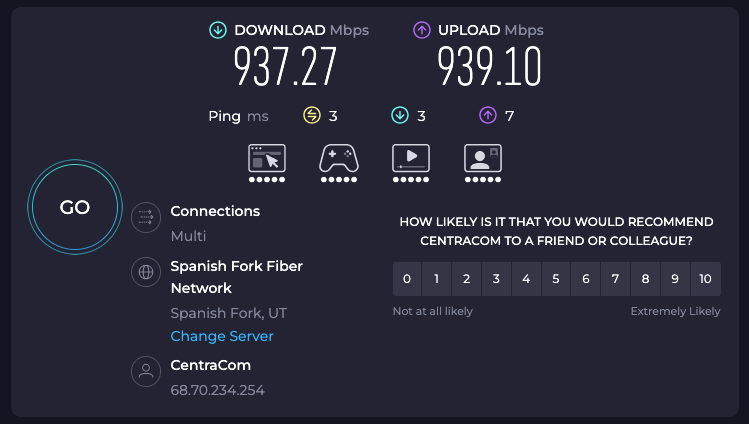Click the yellow idle ping icon
This screenshot has height=424, width=749.
[312, 116]
